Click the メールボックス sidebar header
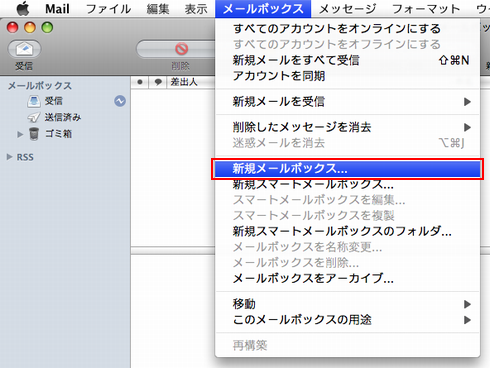This screenshot has height=368, width=490. tap(40, 86)
